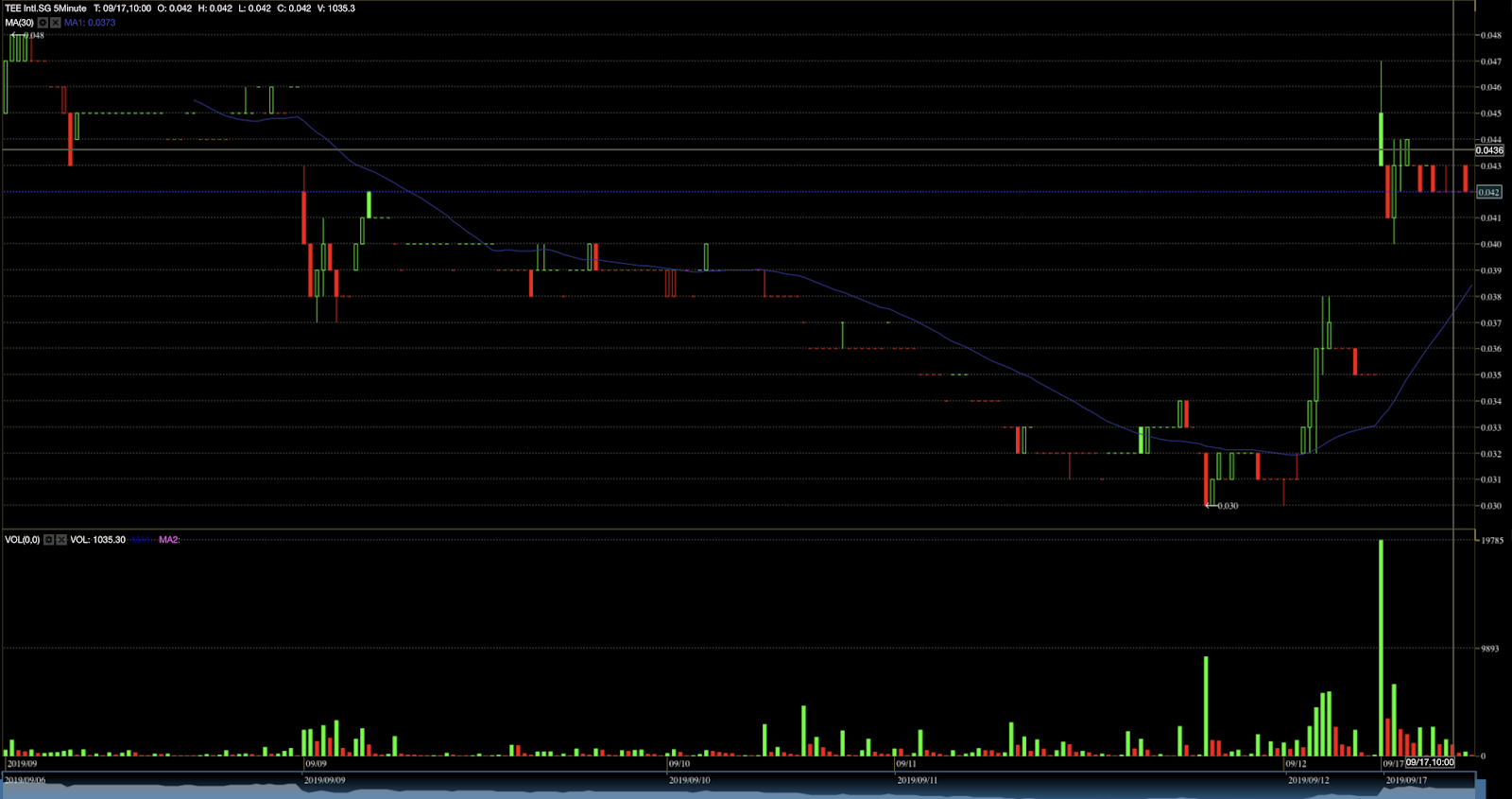
Task: Open MA(30) indicator settings gear
Action: coord(43,23)
